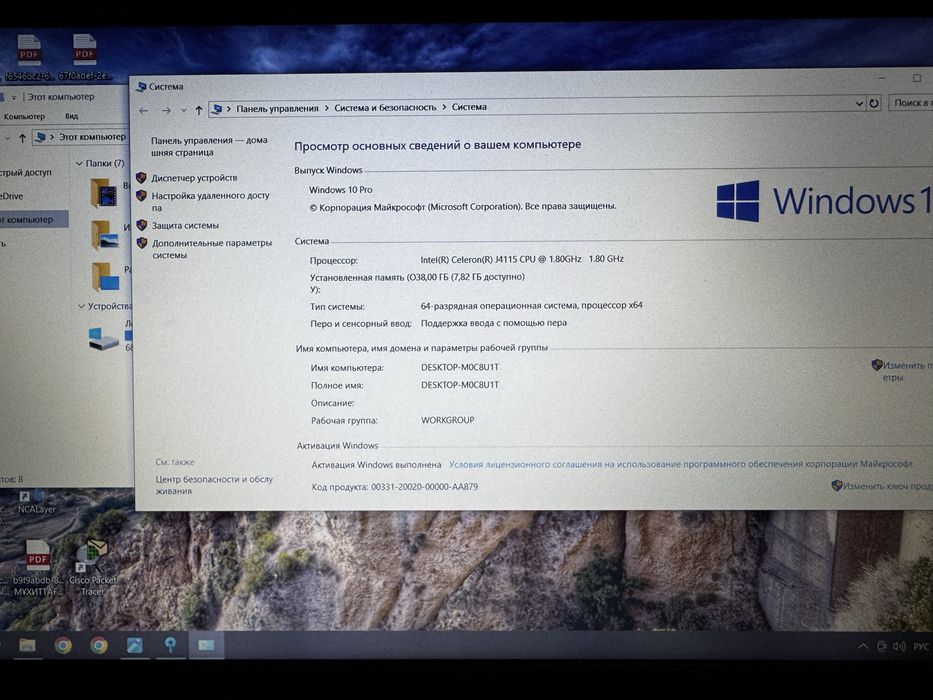Viewport: 933px width, 700px height.
Task: Select b9f9abdb PDF file on desktop
Action: click(x=37, y=568)
